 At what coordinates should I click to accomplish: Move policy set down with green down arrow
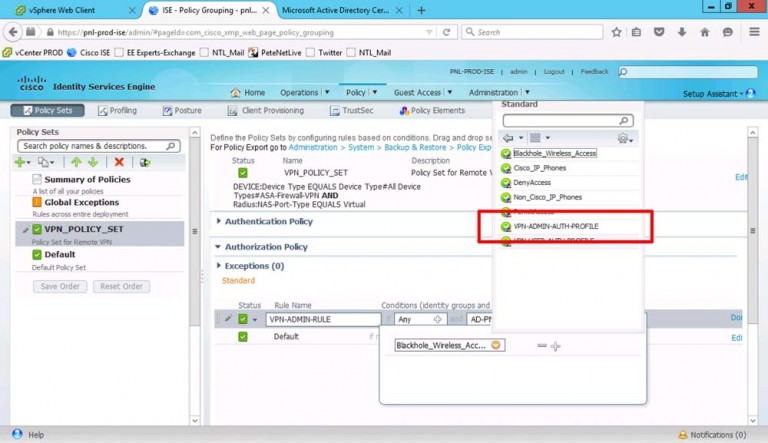point(93,162)
